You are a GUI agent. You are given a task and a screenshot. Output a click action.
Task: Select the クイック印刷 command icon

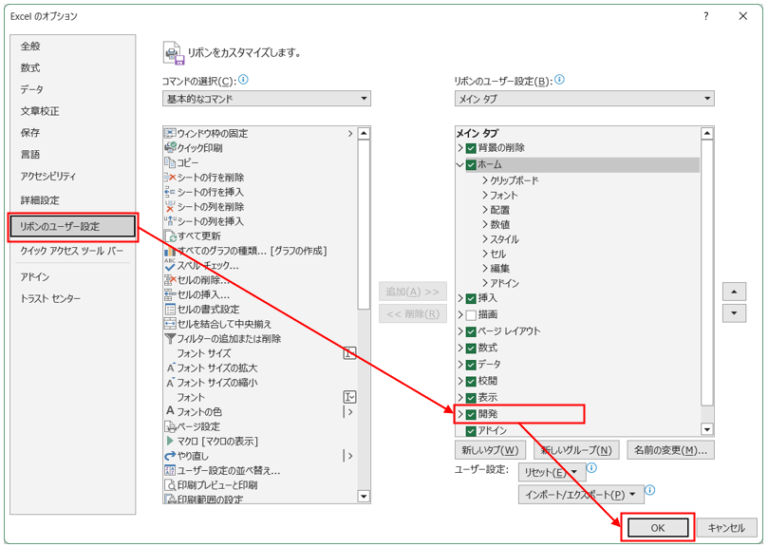[x=170, y=148]
